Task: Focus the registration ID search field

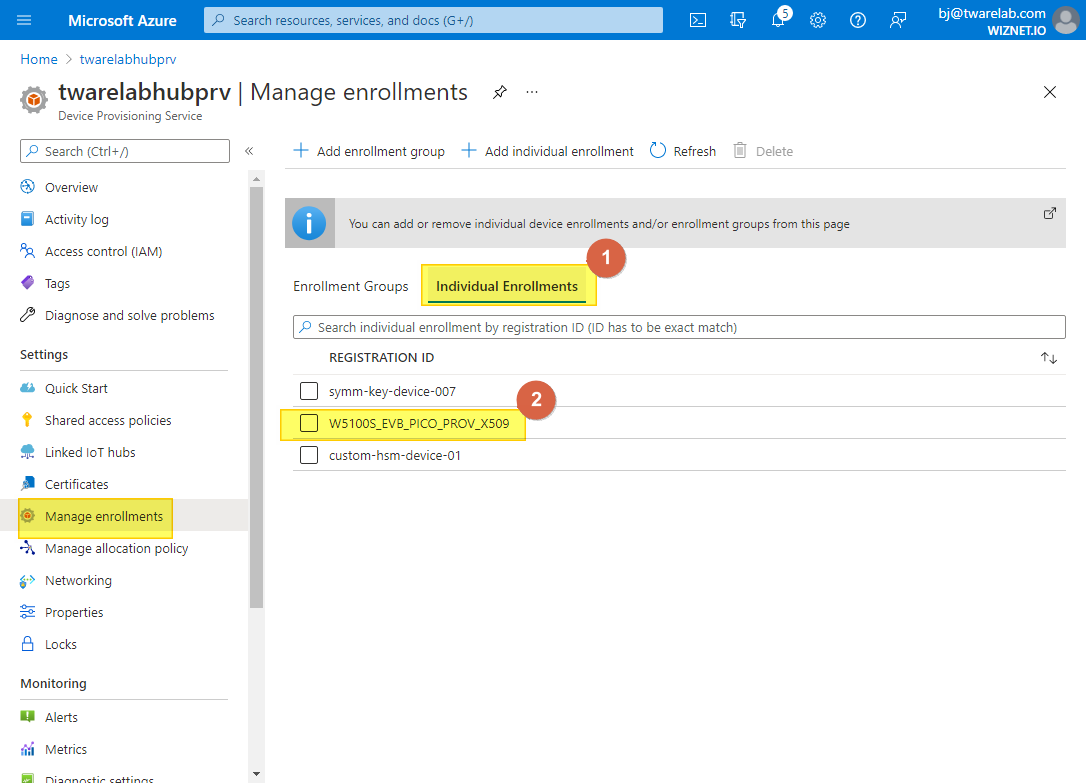Action: point(679,327)
